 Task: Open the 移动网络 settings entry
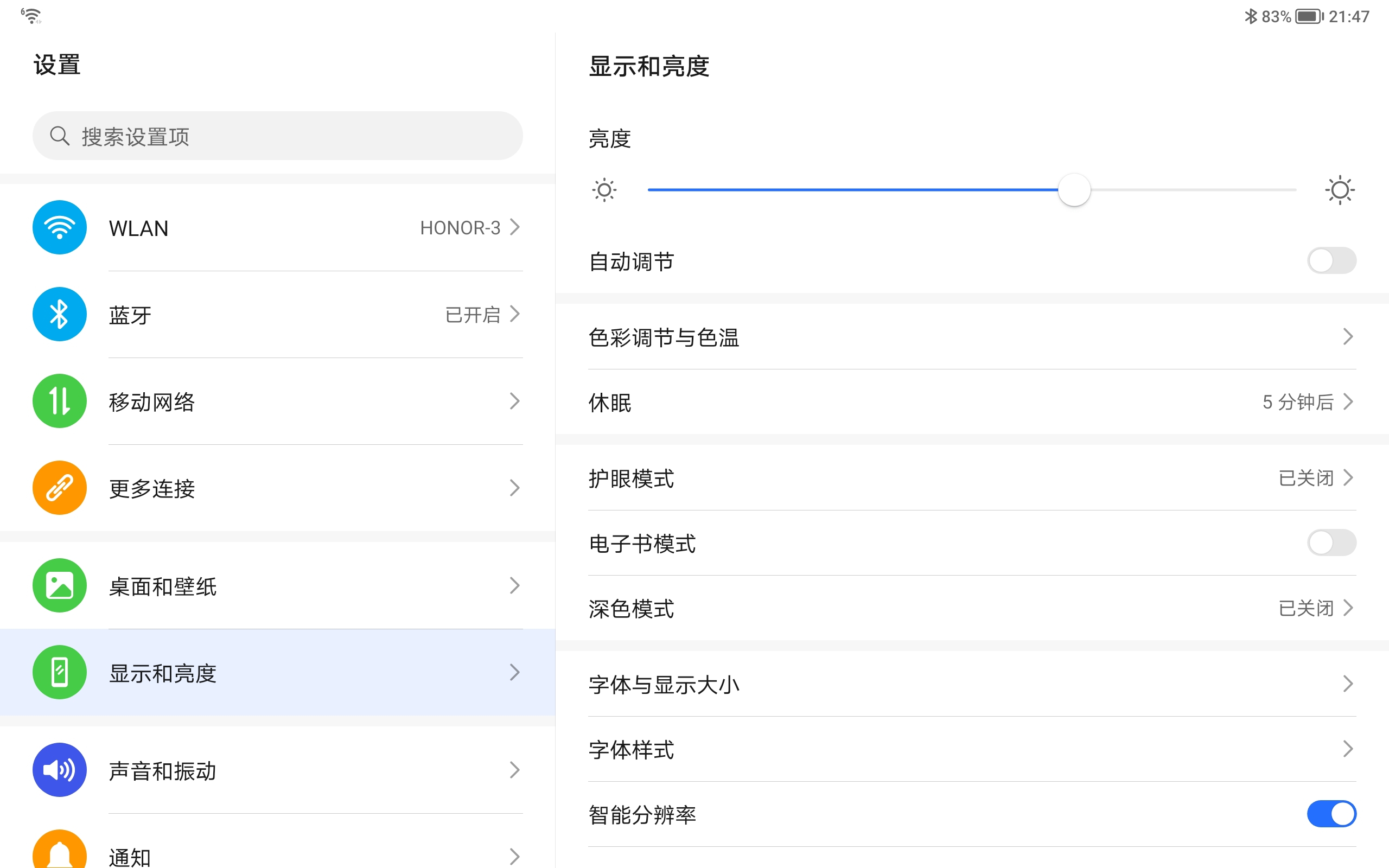coord(278,401)
